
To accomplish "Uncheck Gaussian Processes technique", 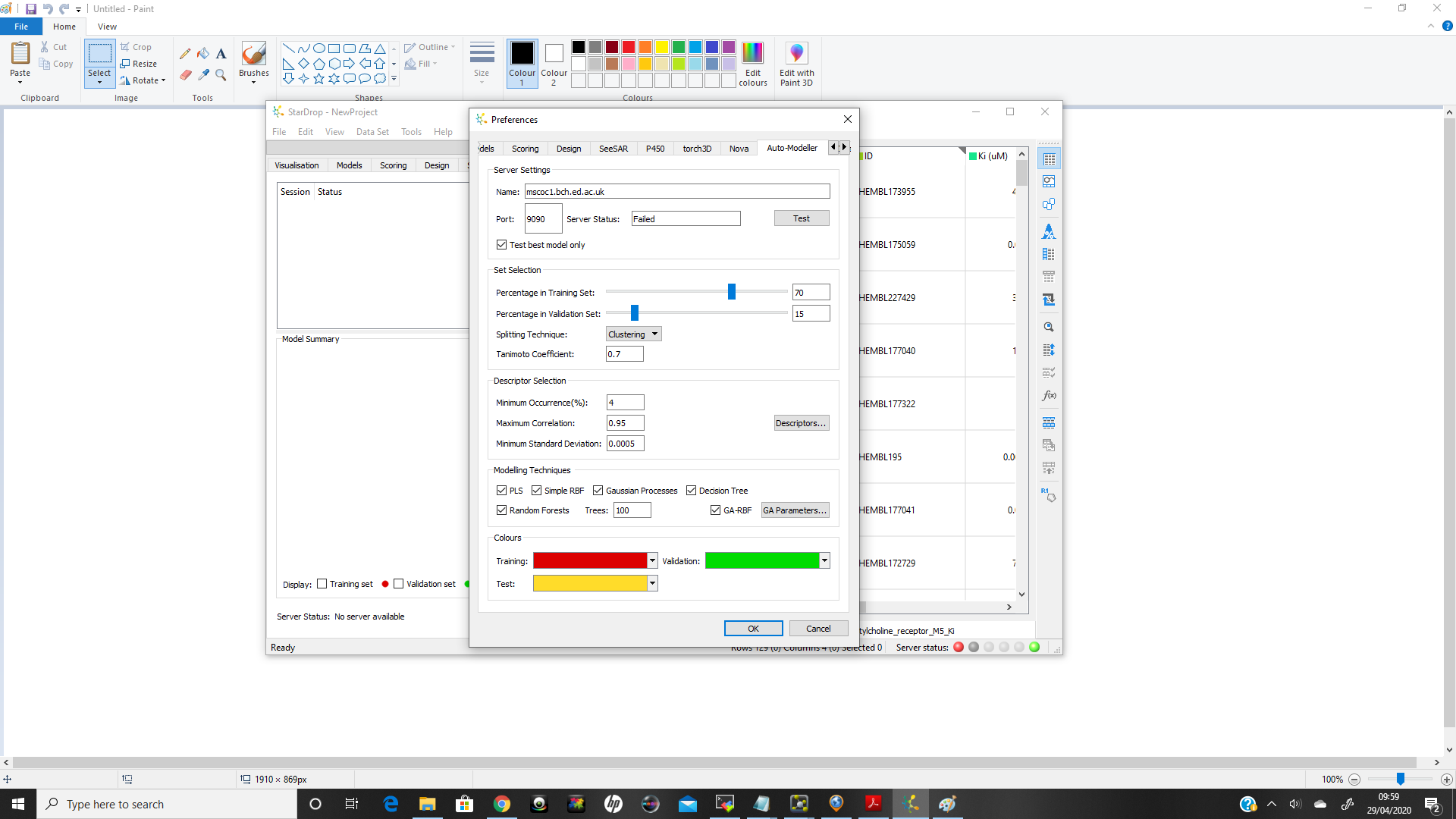I will pyautogui.click(x=598, y=491).
